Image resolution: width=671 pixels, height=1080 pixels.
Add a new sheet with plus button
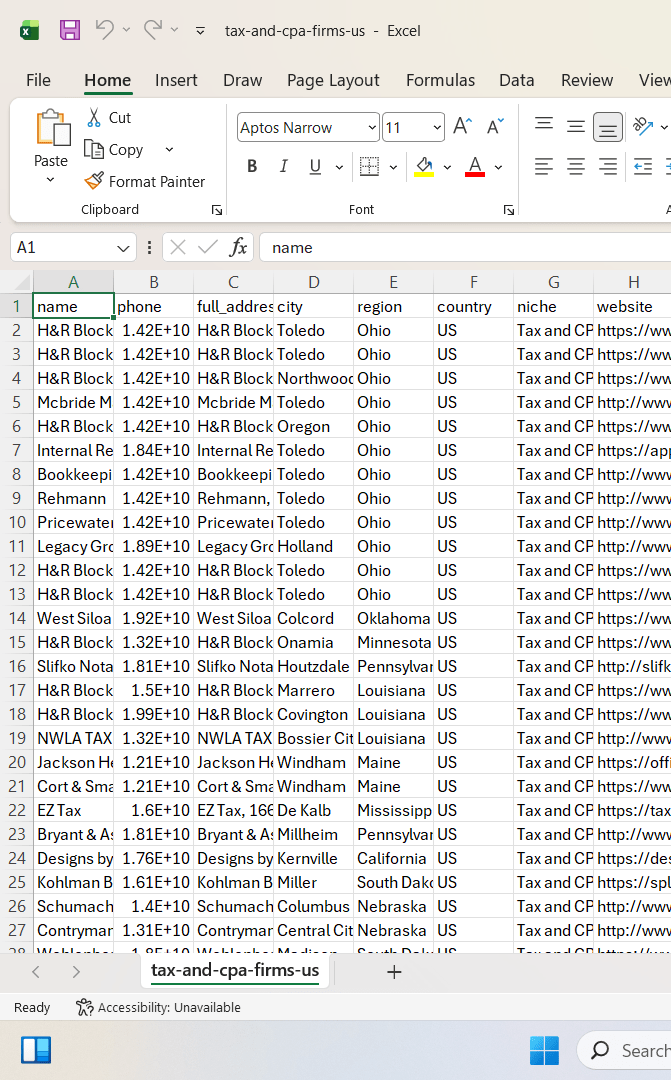click(x=394, y=972)
